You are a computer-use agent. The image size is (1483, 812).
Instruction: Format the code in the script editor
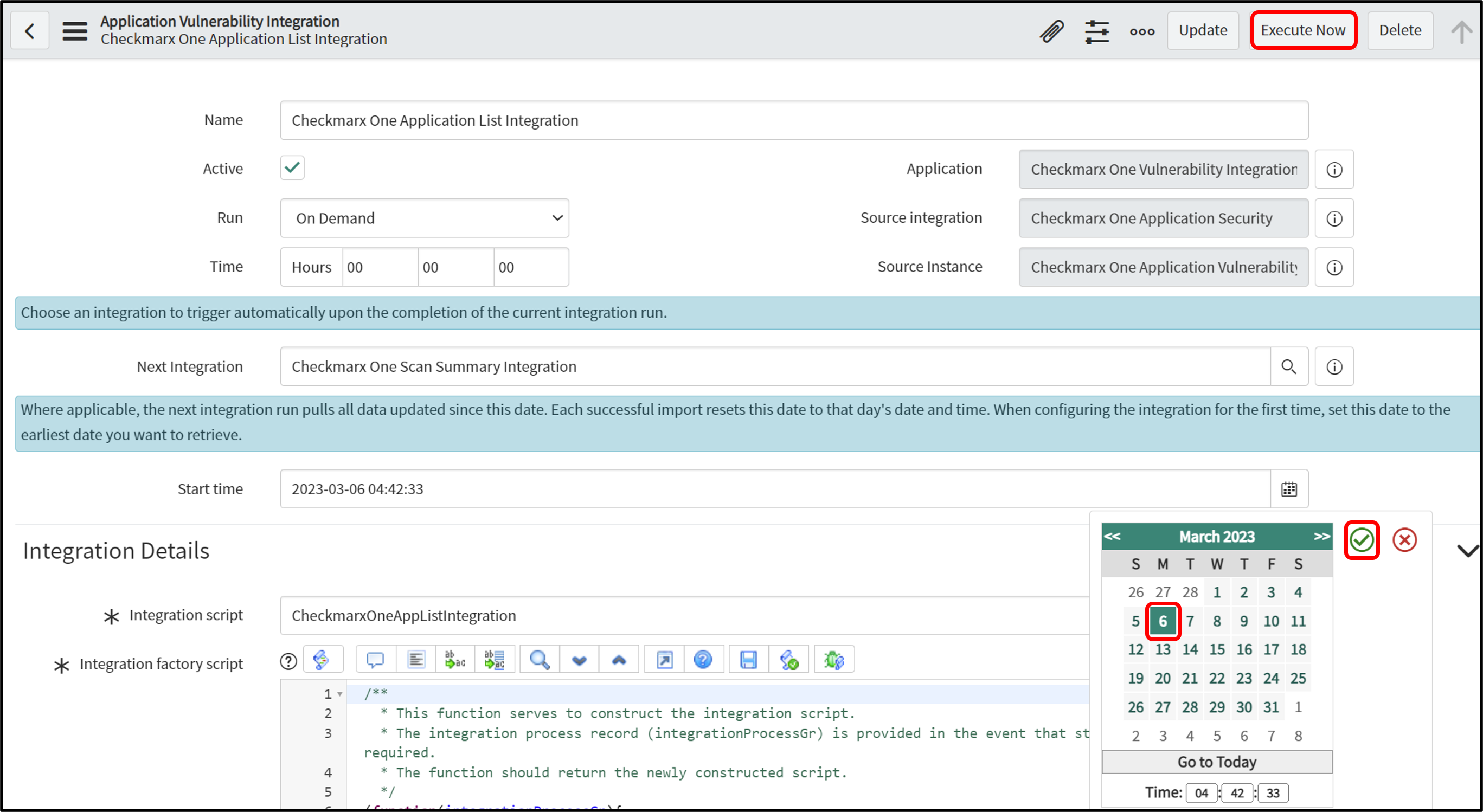pos(416,659)
